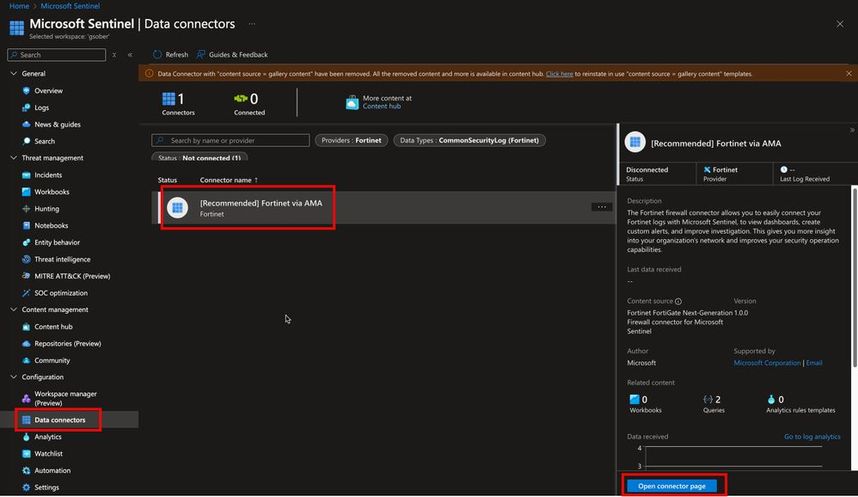The height and width of the screenshot is (497, 858).
Task: Collapse the General section
Action: pos(14,73)
